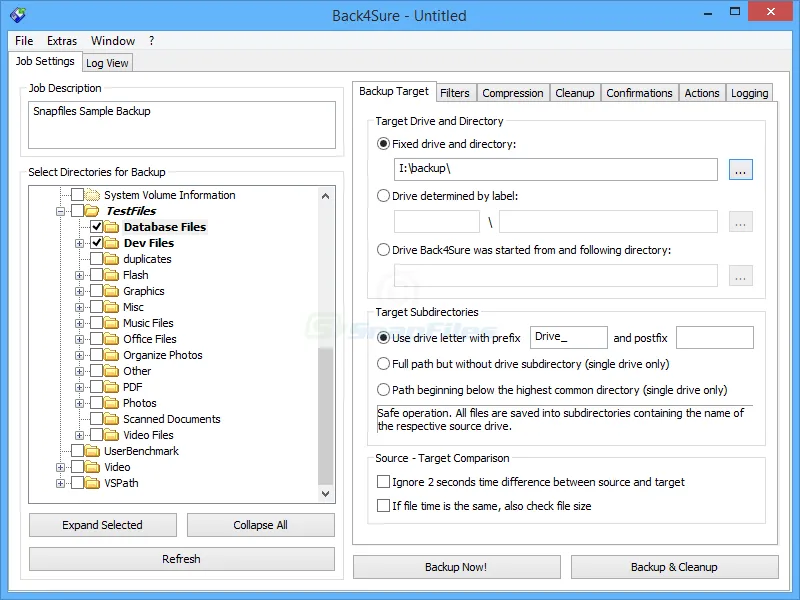Select Drive determined by label option
The height and width of the screenshot is (600, 800).
tap(383, 196)
